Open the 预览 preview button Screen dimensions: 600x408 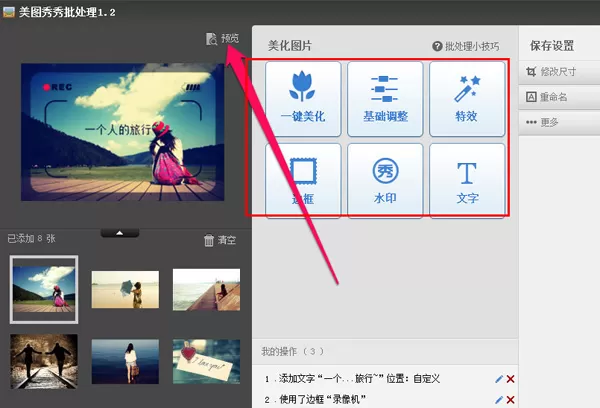pos(222,38)
